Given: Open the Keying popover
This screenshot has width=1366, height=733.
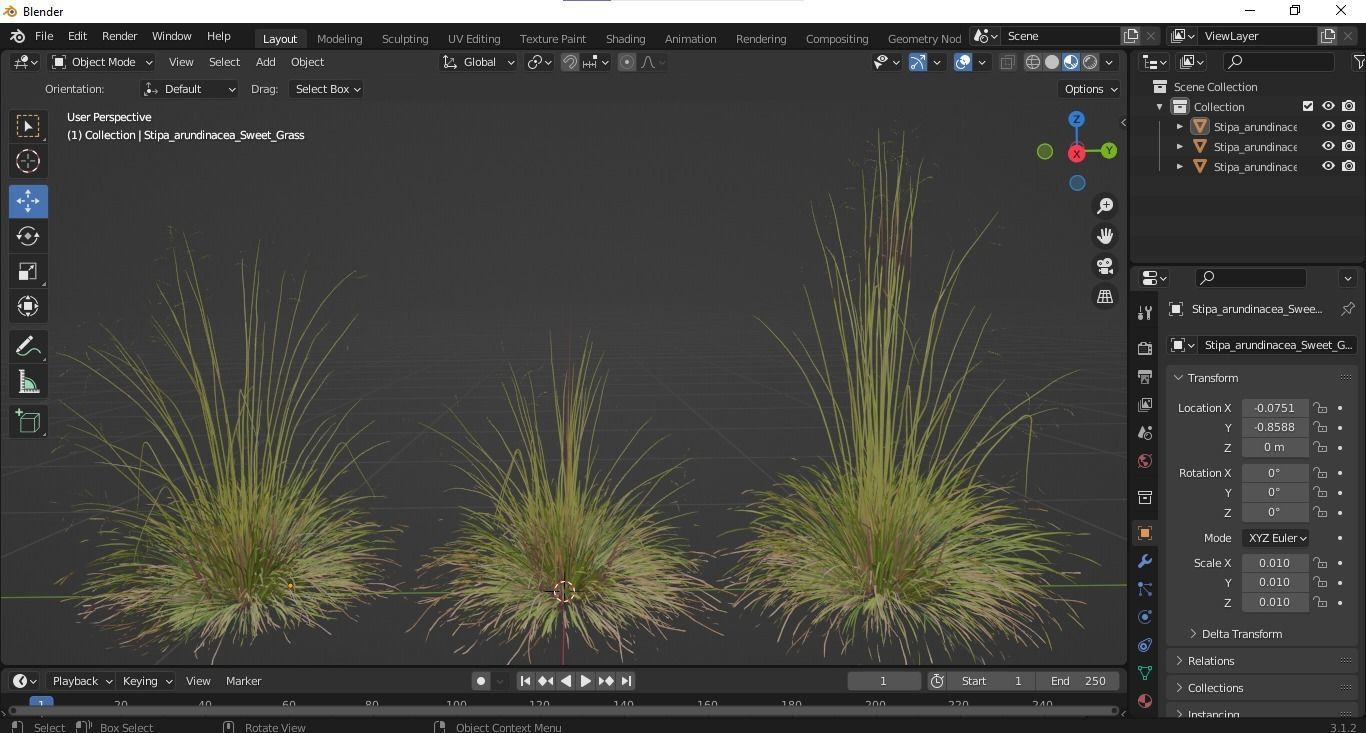Looking at the screenshot, I should coord(146,681).
